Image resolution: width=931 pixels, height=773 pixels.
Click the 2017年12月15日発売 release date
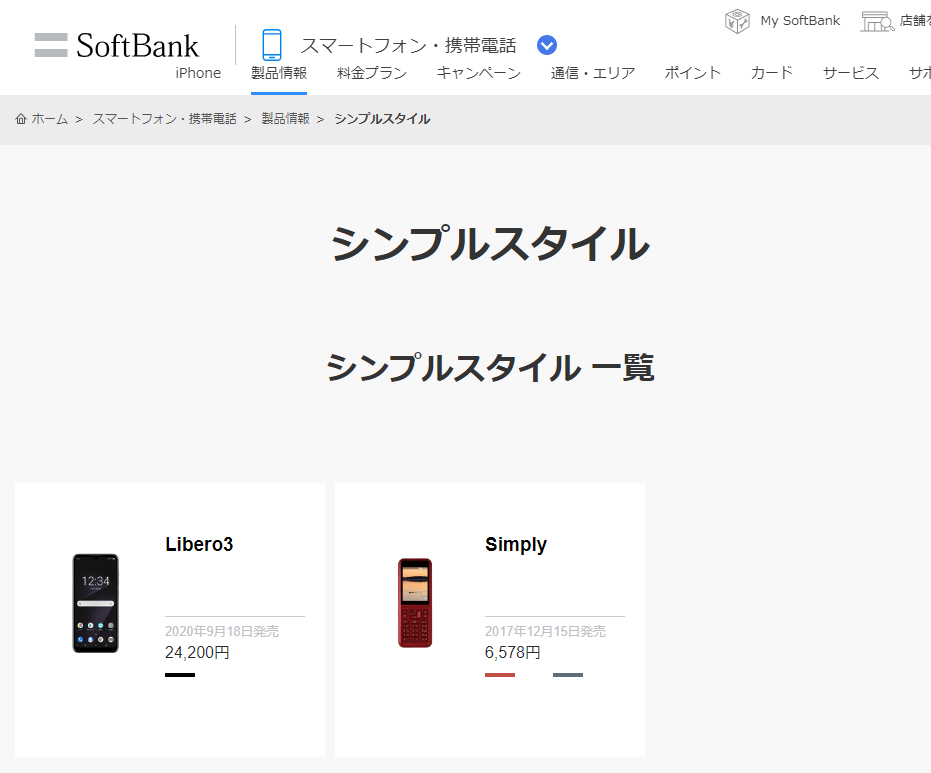coord(545,631)
